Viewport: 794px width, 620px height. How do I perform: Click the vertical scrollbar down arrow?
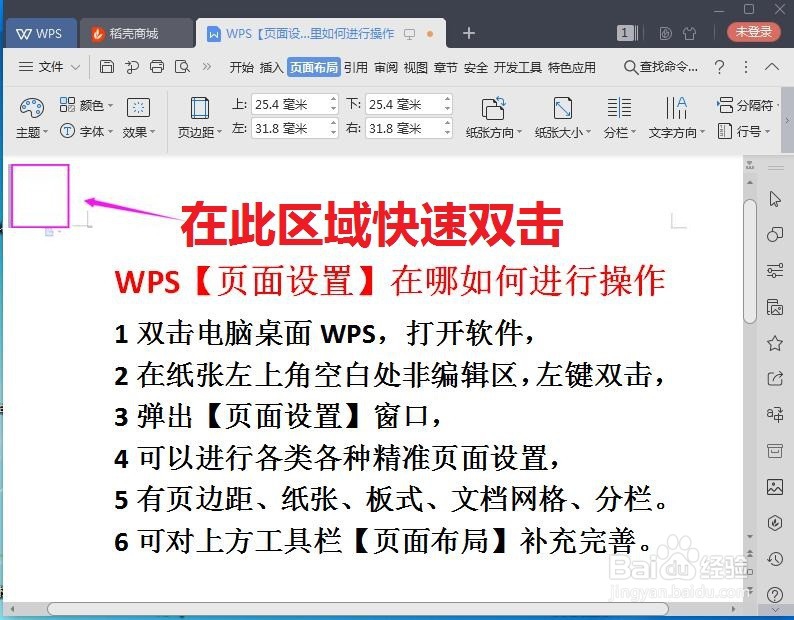[750, 536]
